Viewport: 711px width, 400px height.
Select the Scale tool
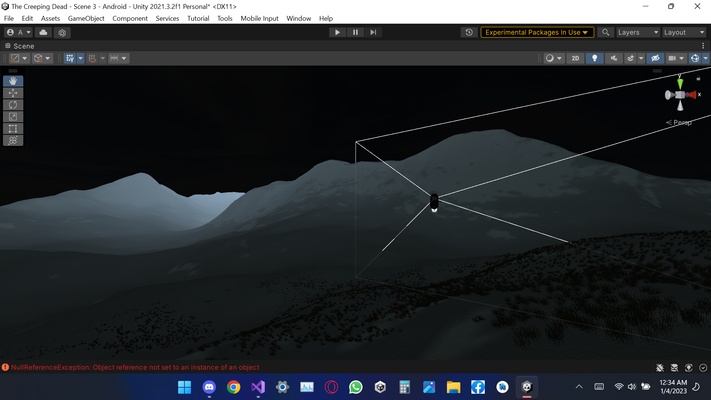coord(13,117)
